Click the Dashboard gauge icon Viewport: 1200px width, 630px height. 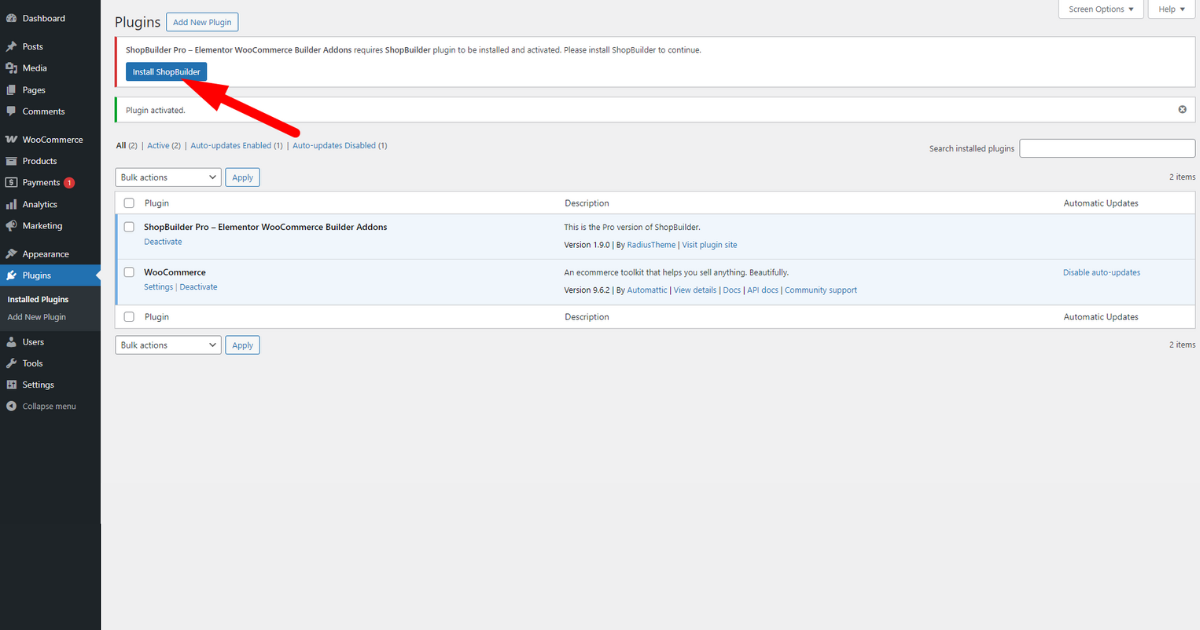click(11, 18)
